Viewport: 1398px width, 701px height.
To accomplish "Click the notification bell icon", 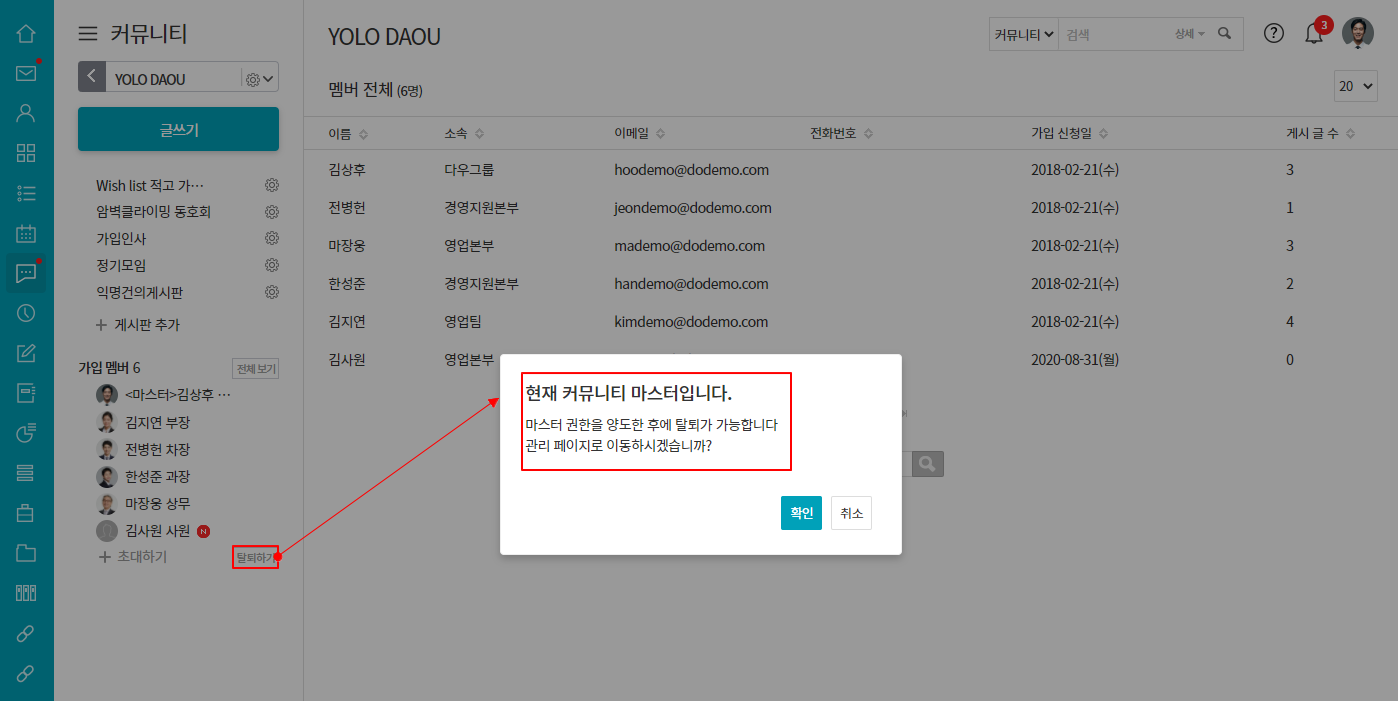I will click(x=1314, y=33).
